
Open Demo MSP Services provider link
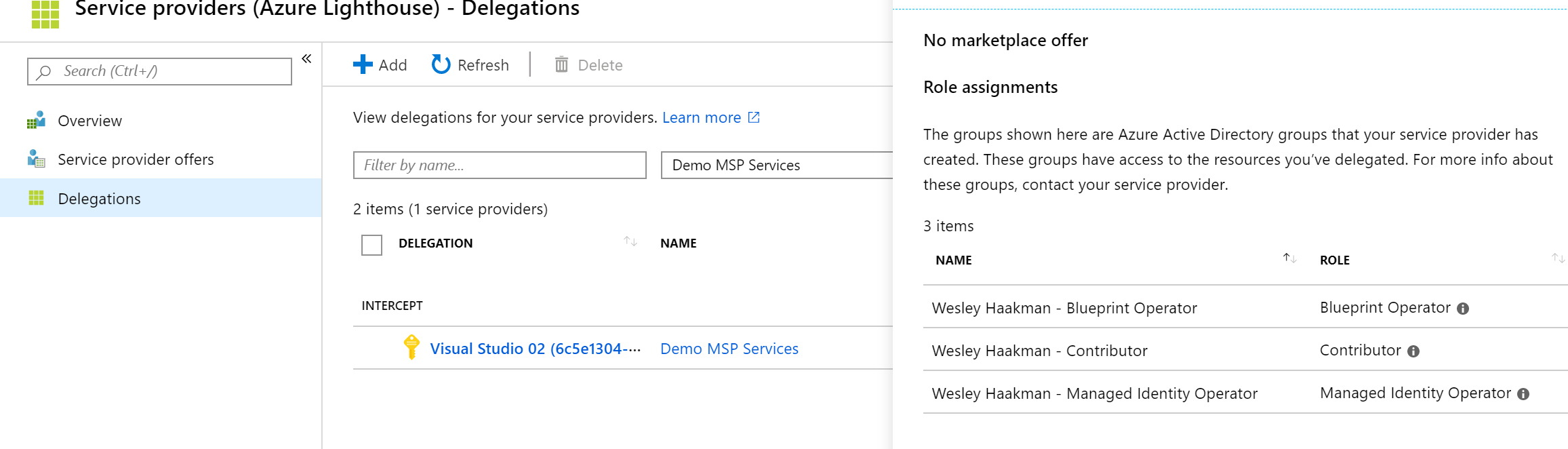click(729, 349)
